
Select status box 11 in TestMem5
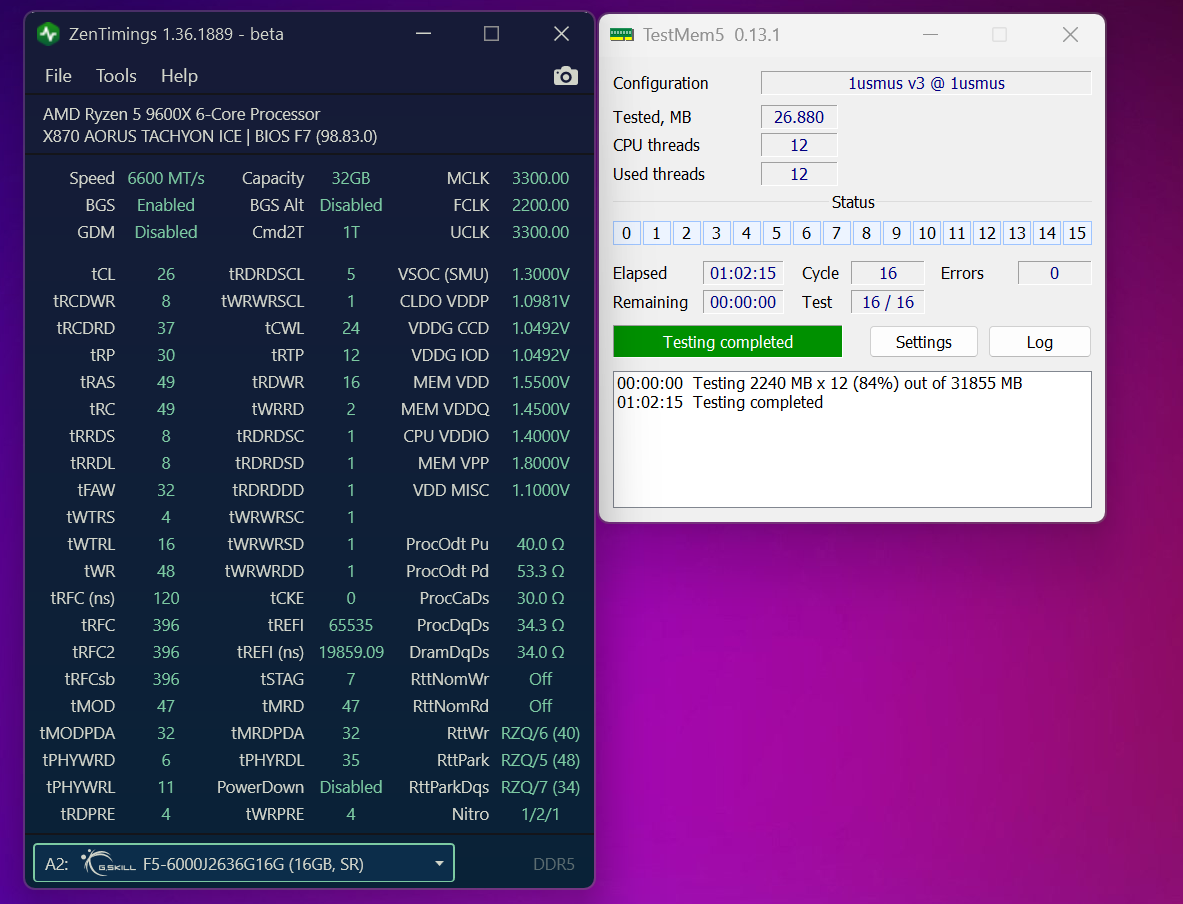coord(957,233)
